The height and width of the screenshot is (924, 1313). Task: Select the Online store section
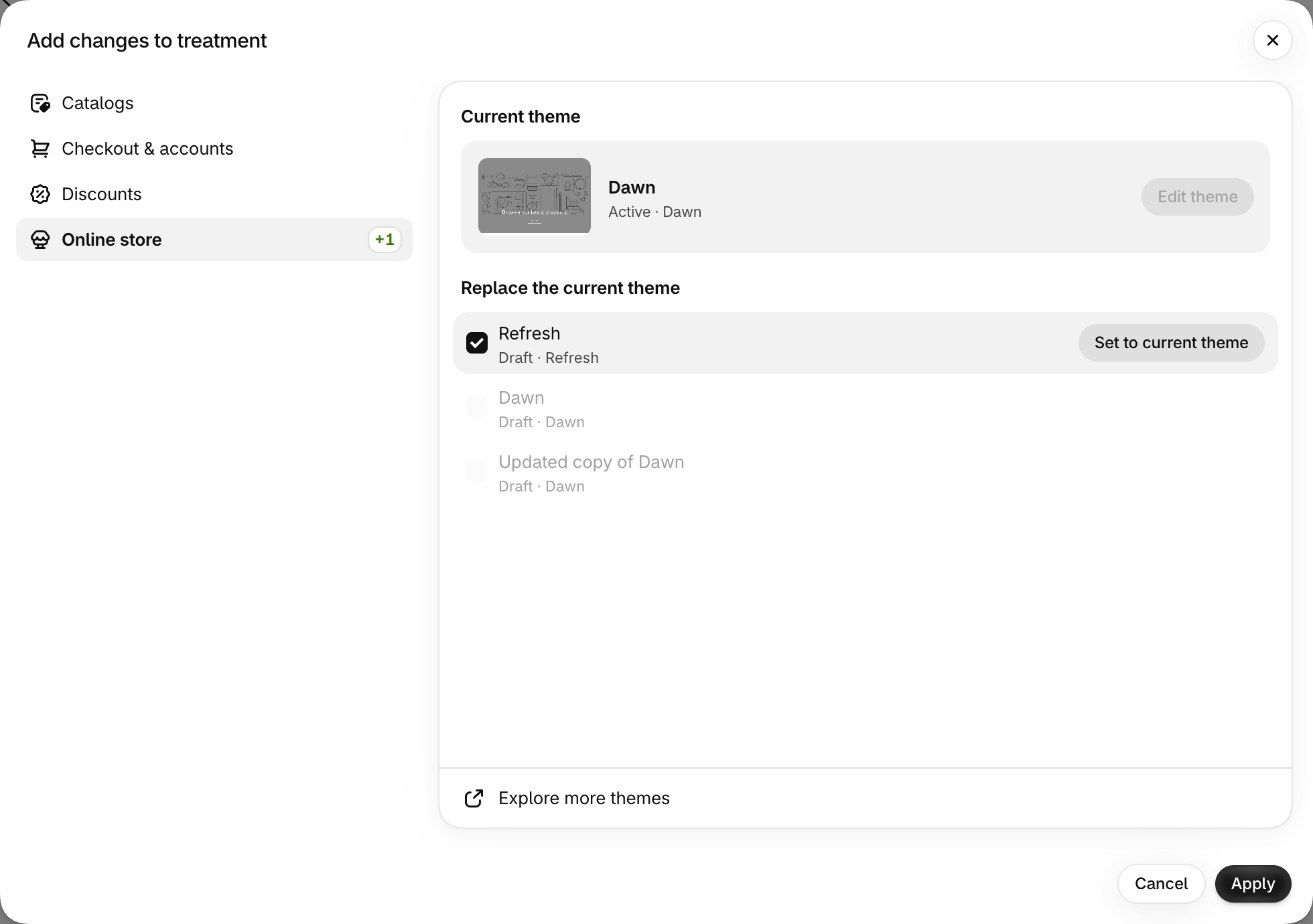pyautogui.click(x=214, y=240)
